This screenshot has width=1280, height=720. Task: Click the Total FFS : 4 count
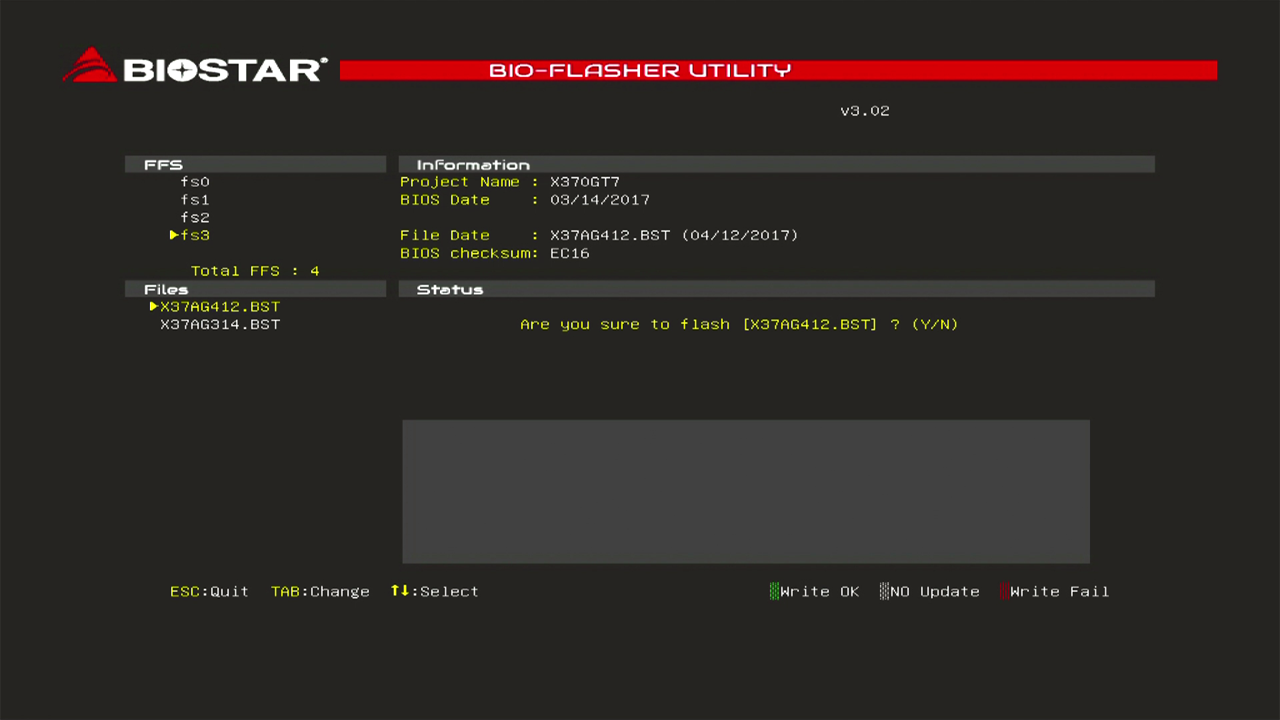click(255, 271)
